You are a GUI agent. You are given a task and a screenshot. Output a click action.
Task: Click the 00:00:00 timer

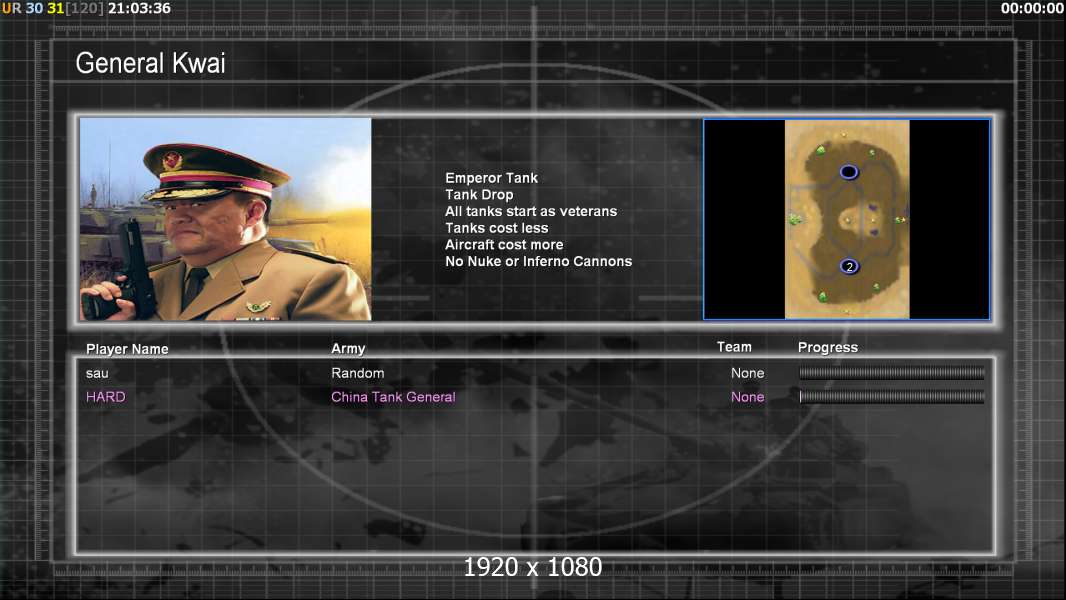1032,8
